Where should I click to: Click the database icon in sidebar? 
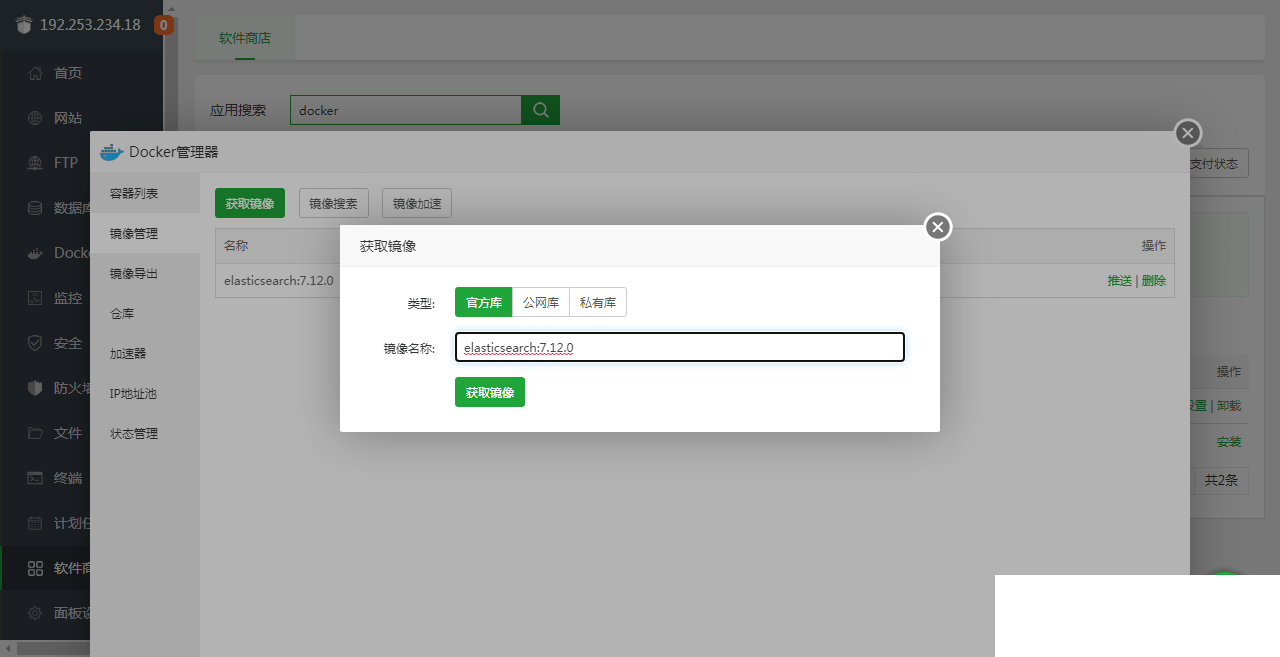(x=35, y=208)
